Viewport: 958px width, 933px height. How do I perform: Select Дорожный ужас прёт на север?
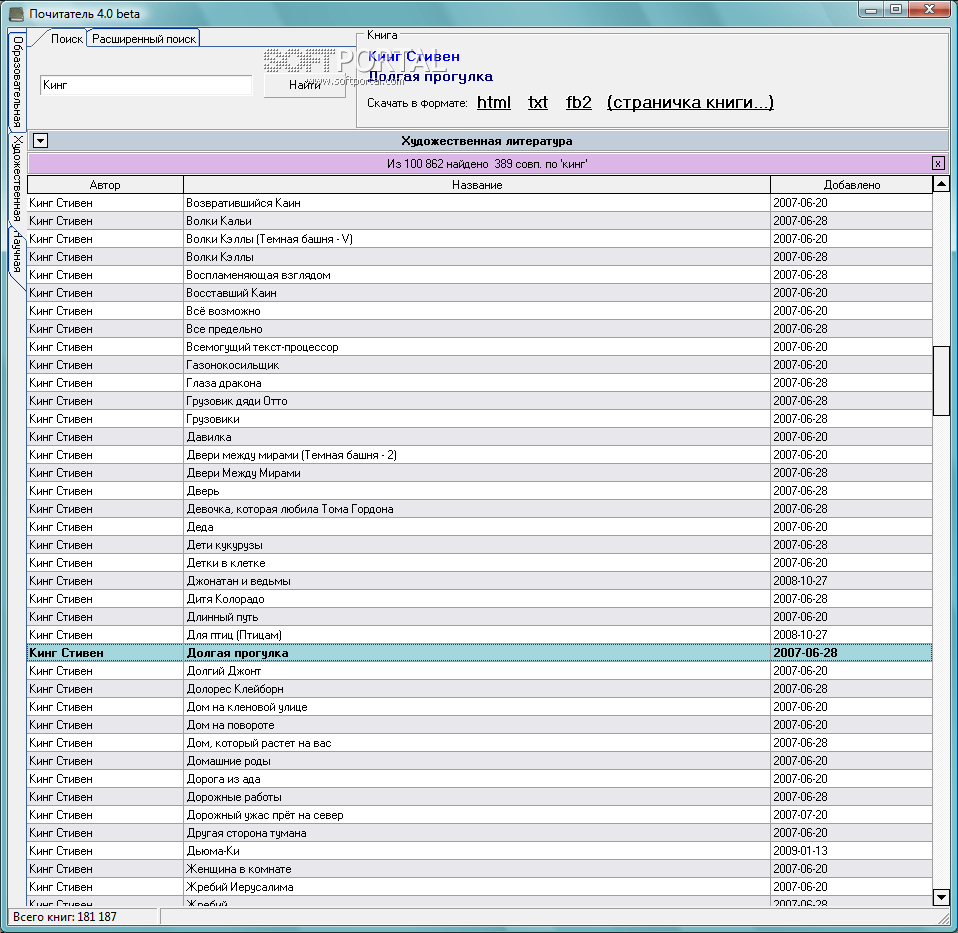480,816
